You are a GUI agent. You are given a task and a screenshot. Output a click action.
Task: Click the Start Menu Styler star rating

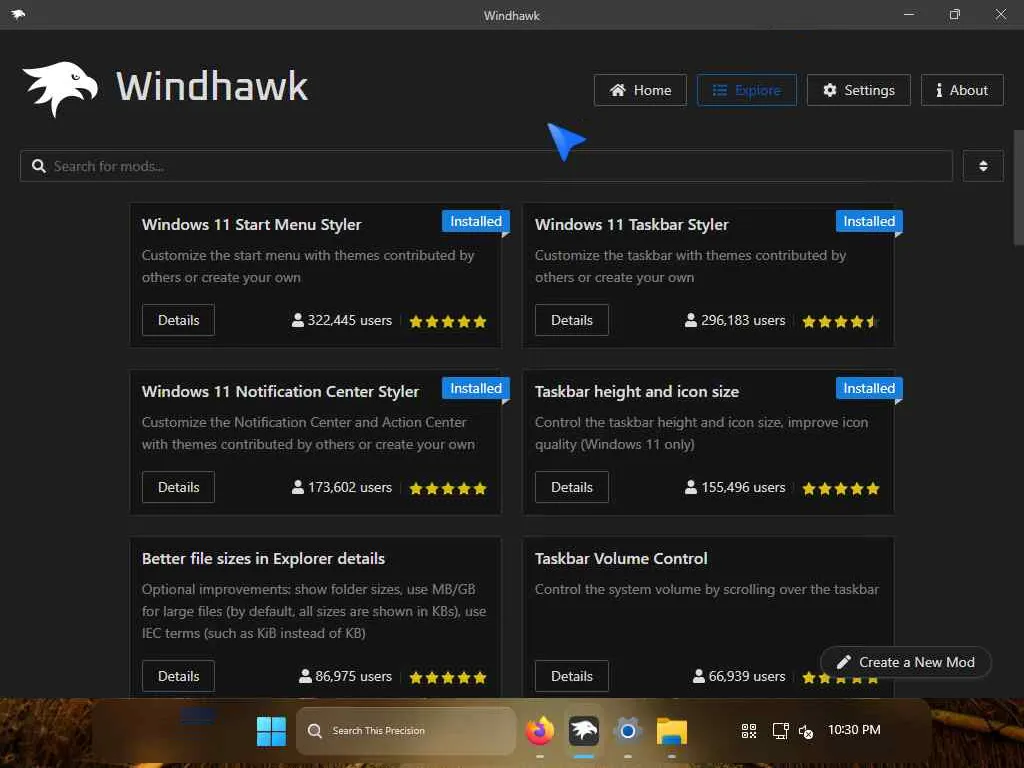[448, 321]
